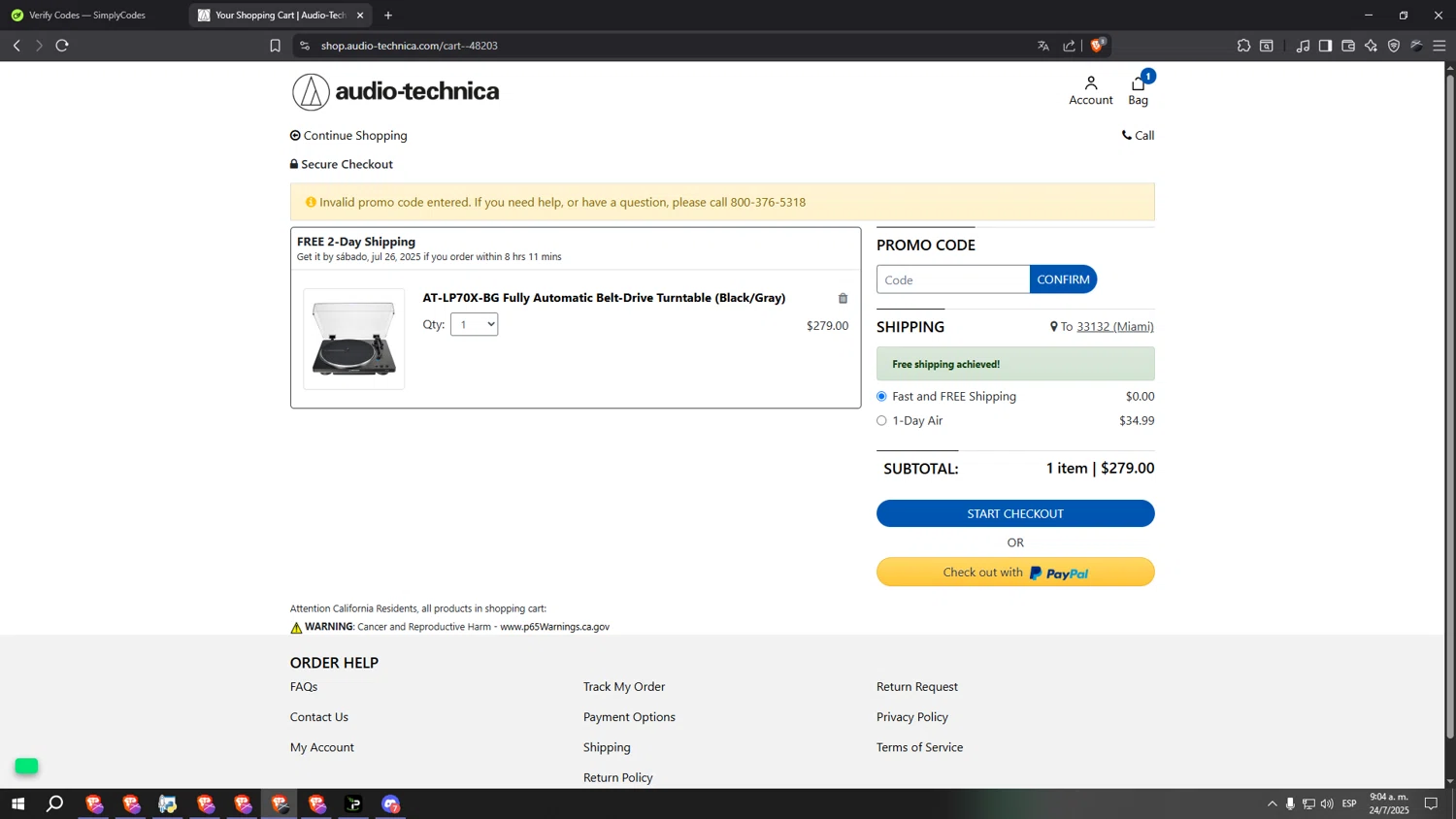
Task: Open the taskbar clock and date
Action: (x=1389, y=803)
